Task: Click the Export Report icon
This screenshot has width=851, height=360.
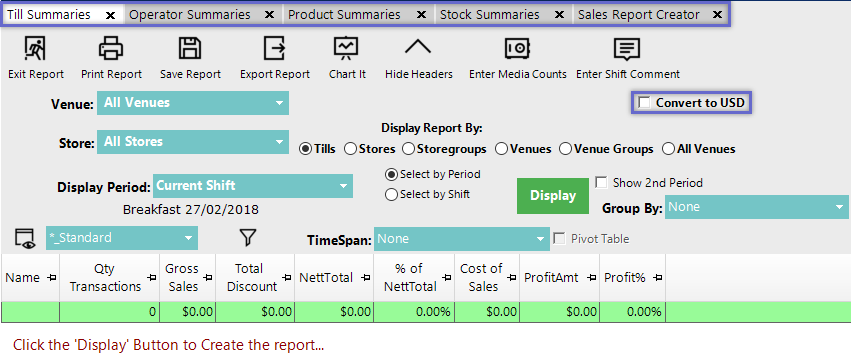Action: tap(275, 48)
